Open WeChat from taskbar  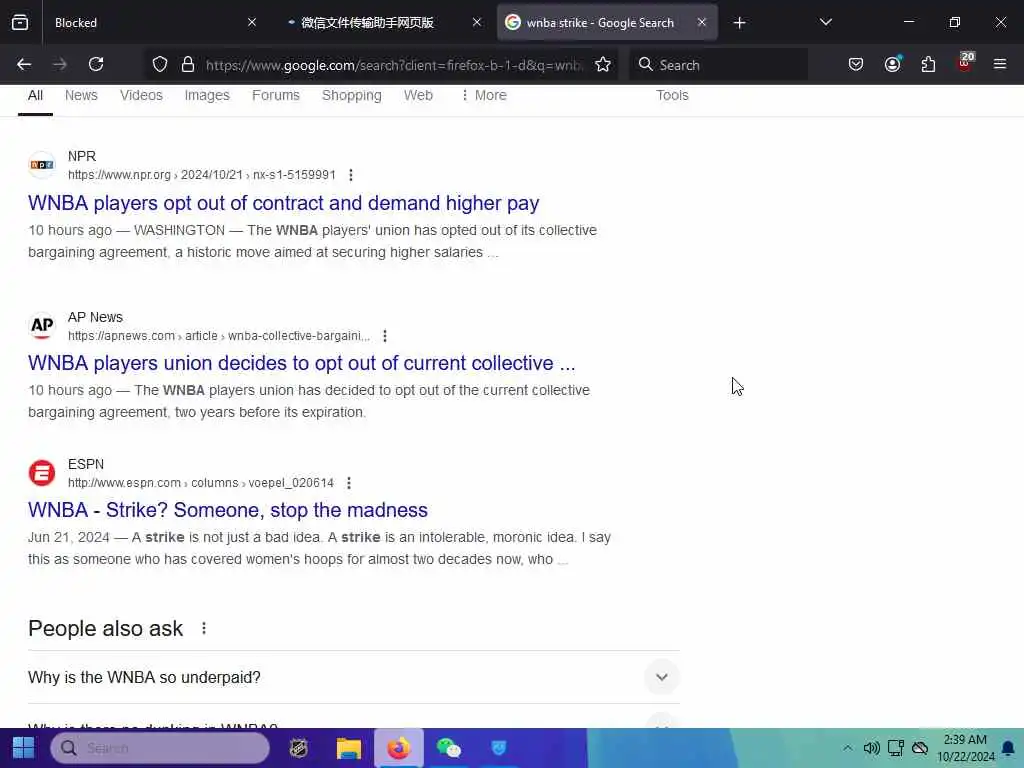449,748
